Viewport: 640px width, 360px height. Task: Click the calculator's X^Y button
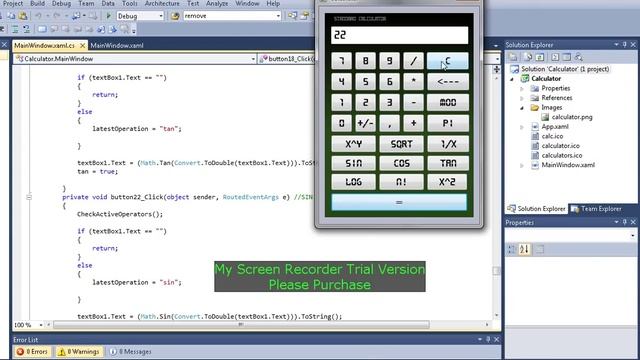(353, 144)
